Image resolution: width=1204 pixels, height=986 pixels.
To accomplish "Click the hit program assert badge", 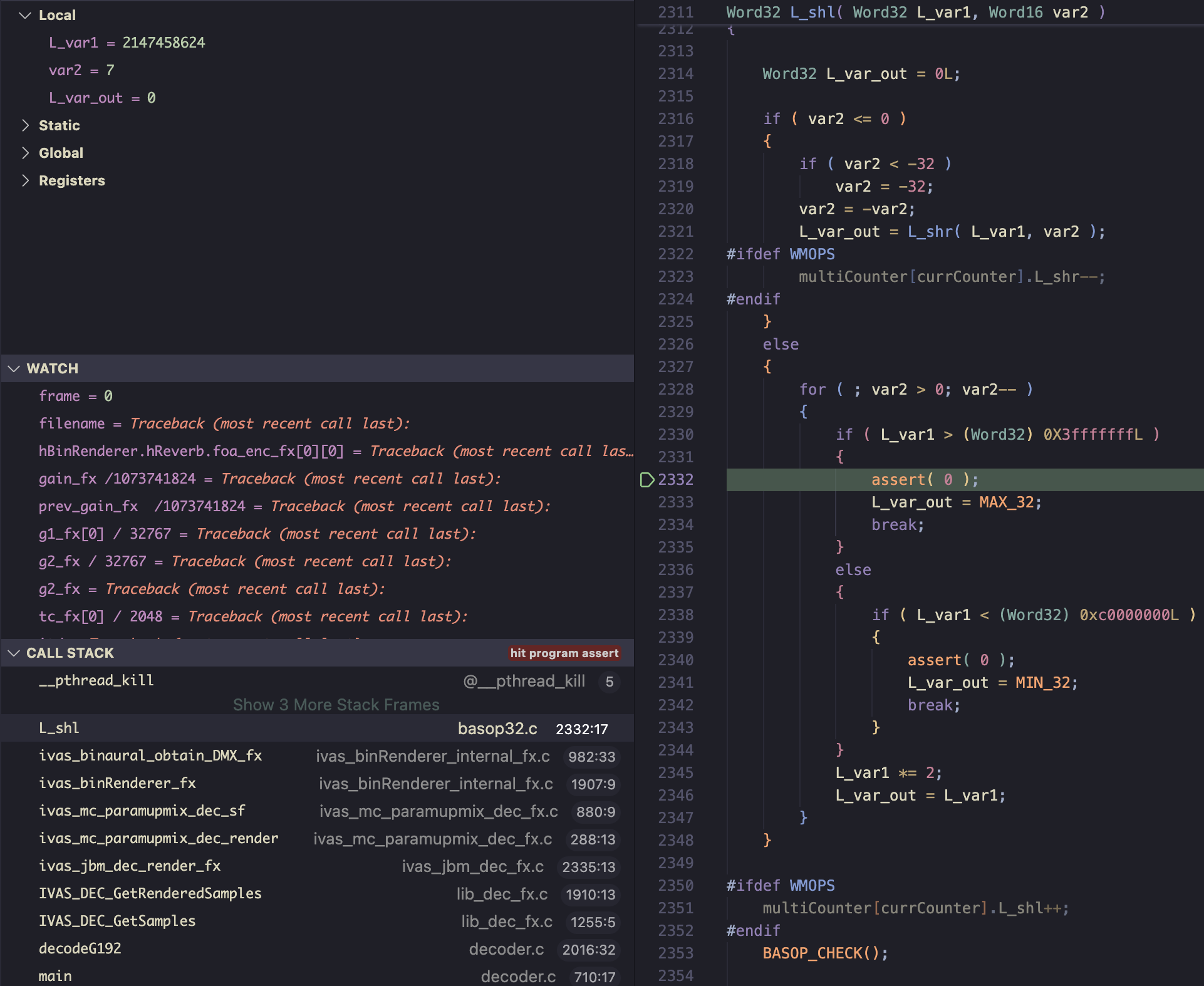I will (564, 653).
